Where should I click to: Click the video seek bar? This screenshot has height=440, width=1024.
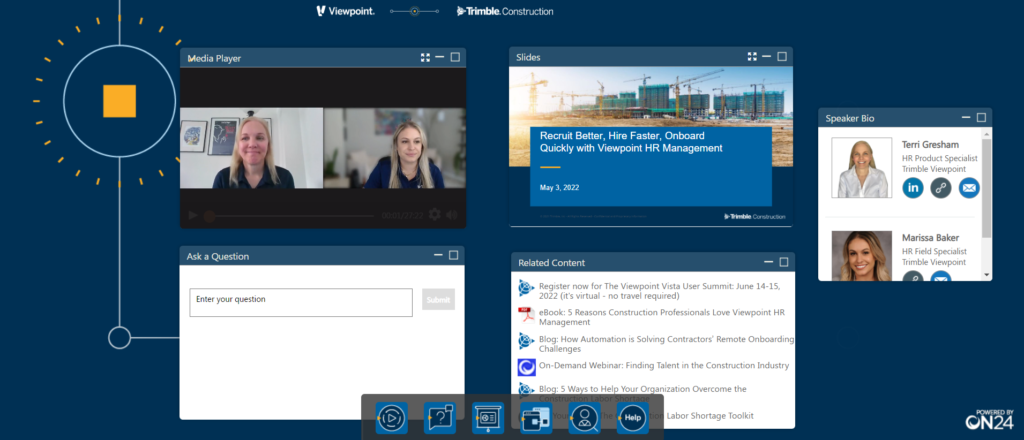click(289, 215)
